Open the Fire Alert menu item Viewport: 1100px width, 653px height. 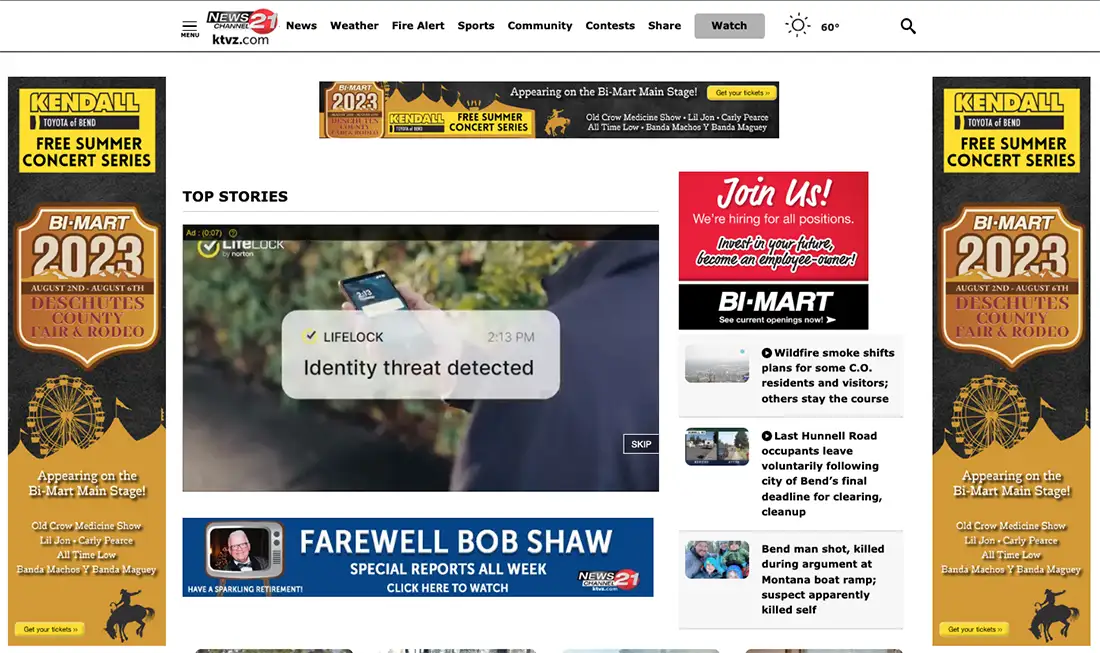tap(418, 25)
